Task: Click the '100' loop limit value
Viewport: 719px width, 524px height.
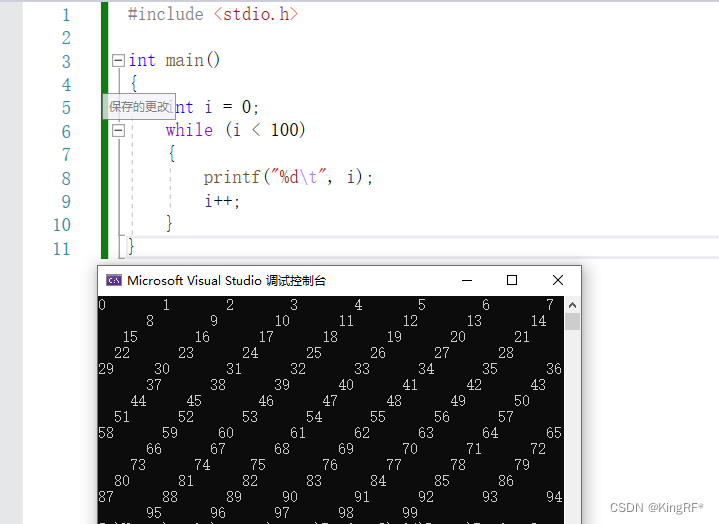Action: click(284, 130)
